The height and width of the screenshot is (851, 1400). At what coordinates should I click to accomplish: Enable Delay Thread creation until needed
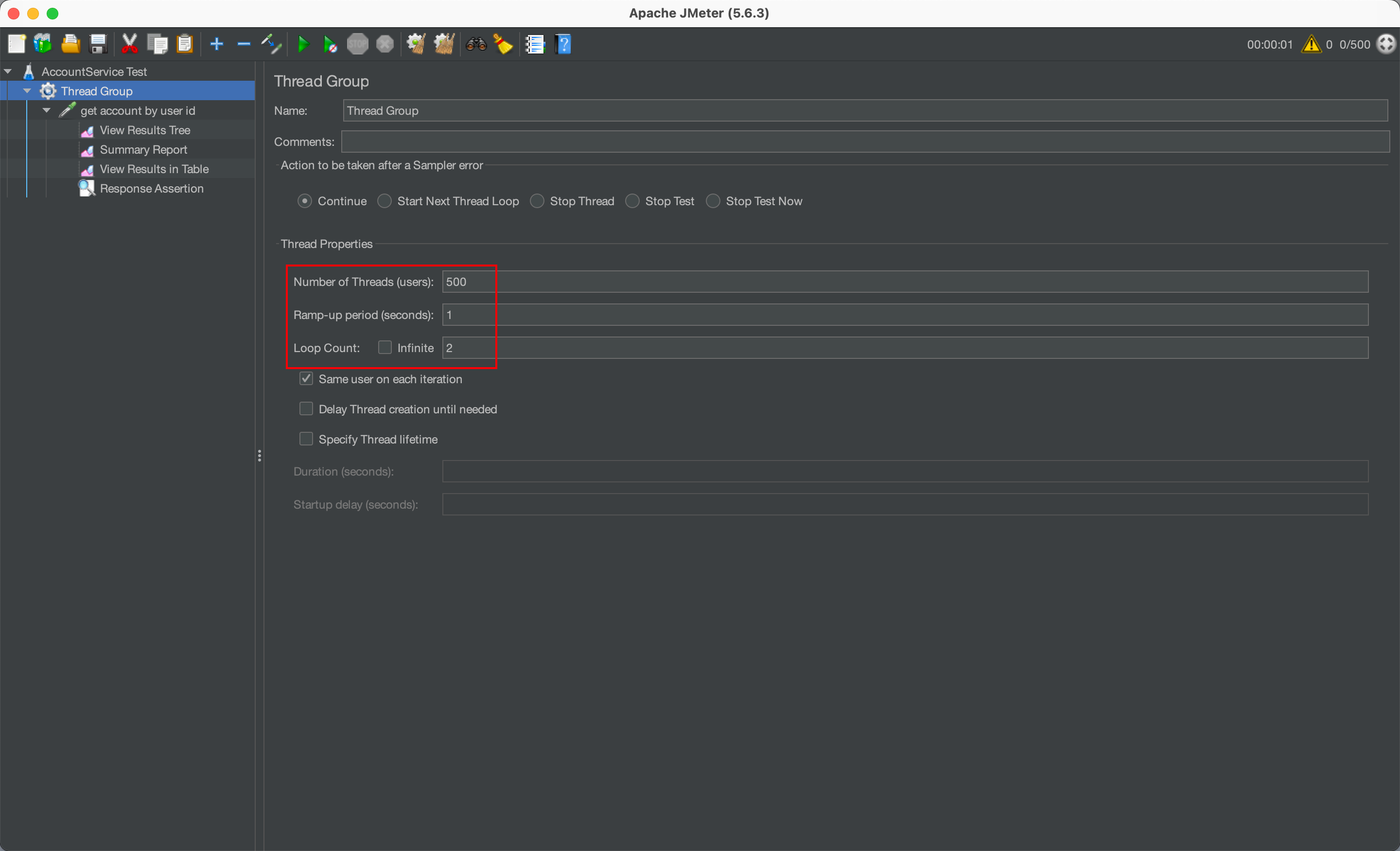click(x=306, y=409)
